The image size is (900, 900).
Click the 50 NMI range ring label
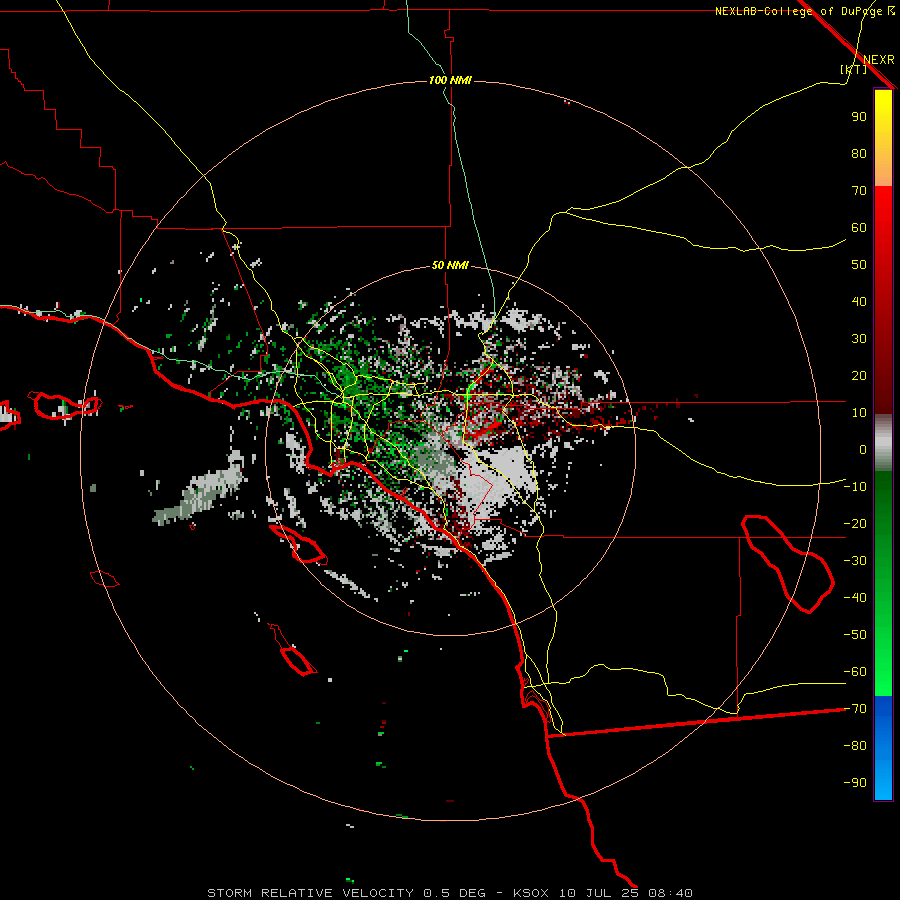click(450, 265)
